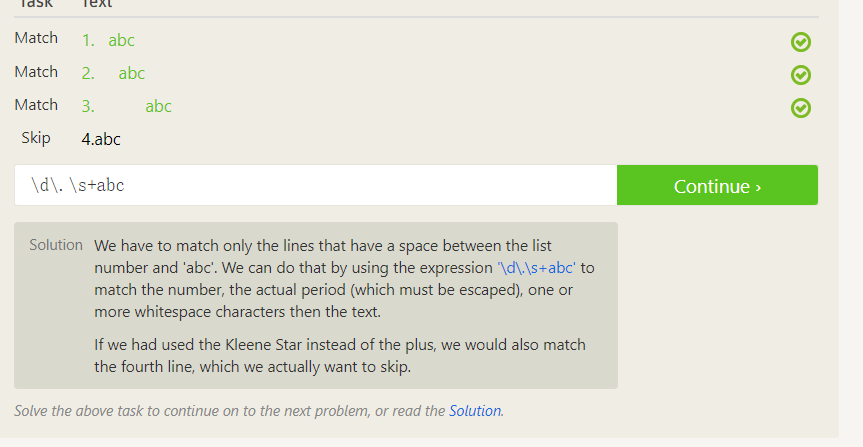Click the Solution heading in the gray panel

tap(56, 245)
